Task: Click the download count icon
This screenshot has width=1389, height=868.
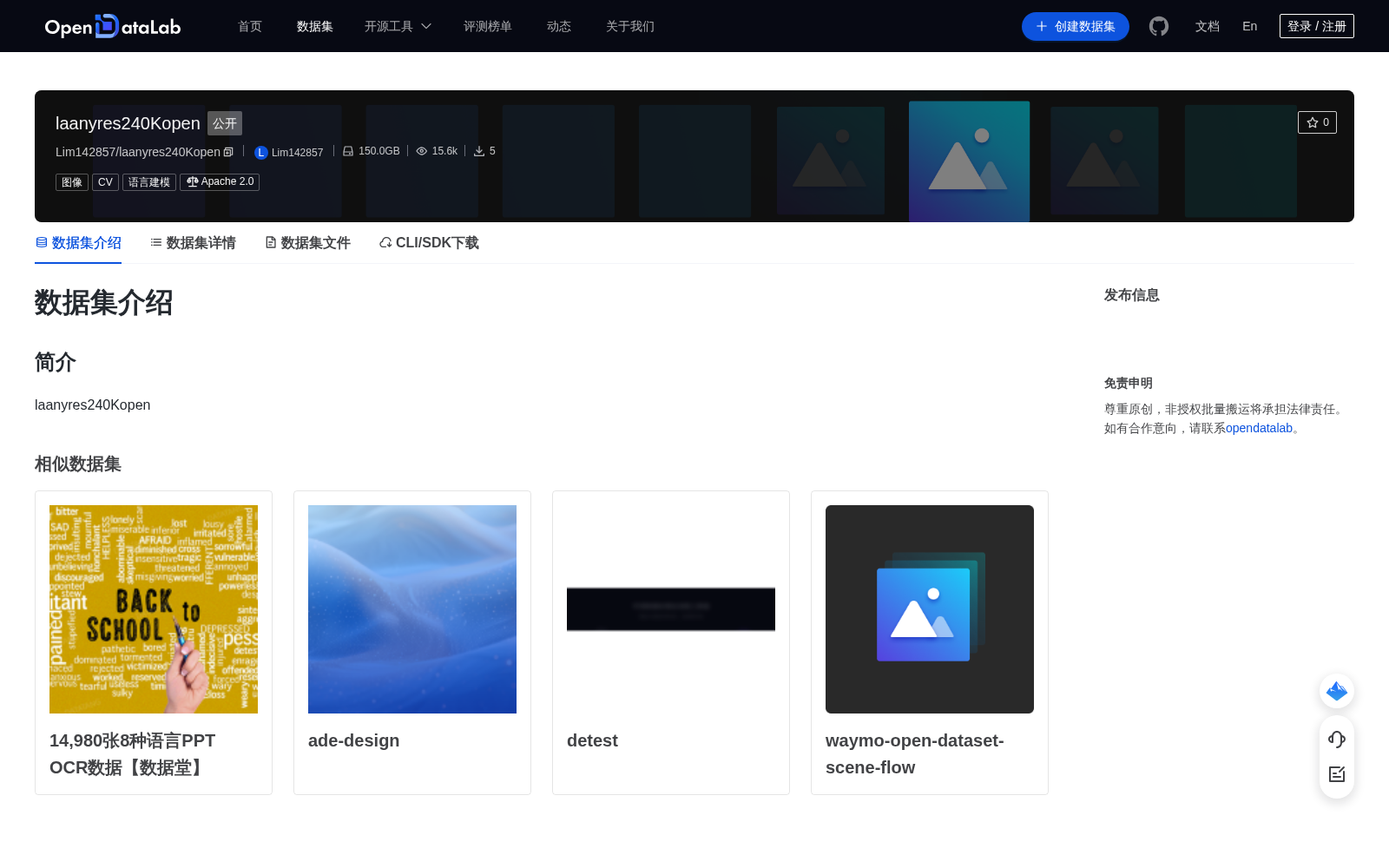Action: coord(479,151)
